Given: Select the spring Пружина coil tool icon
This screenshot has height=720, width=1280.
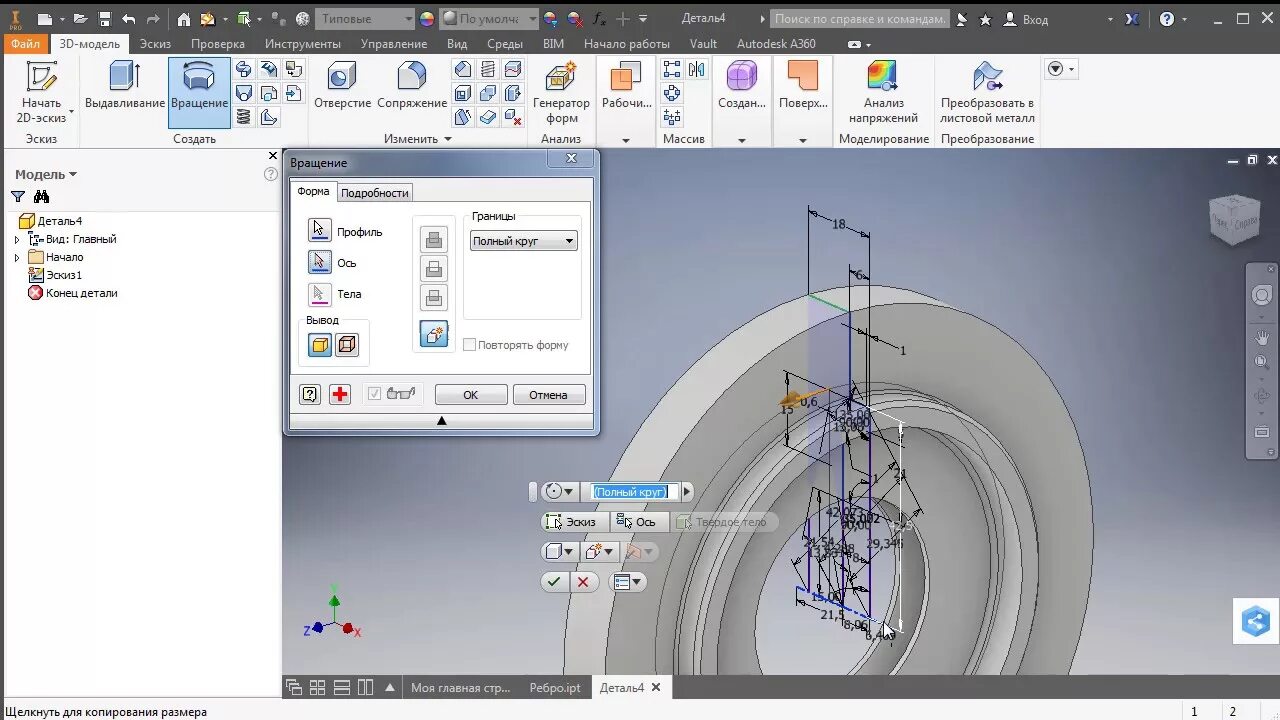Looking at the screenshot, I should click(x=244, y=117).
